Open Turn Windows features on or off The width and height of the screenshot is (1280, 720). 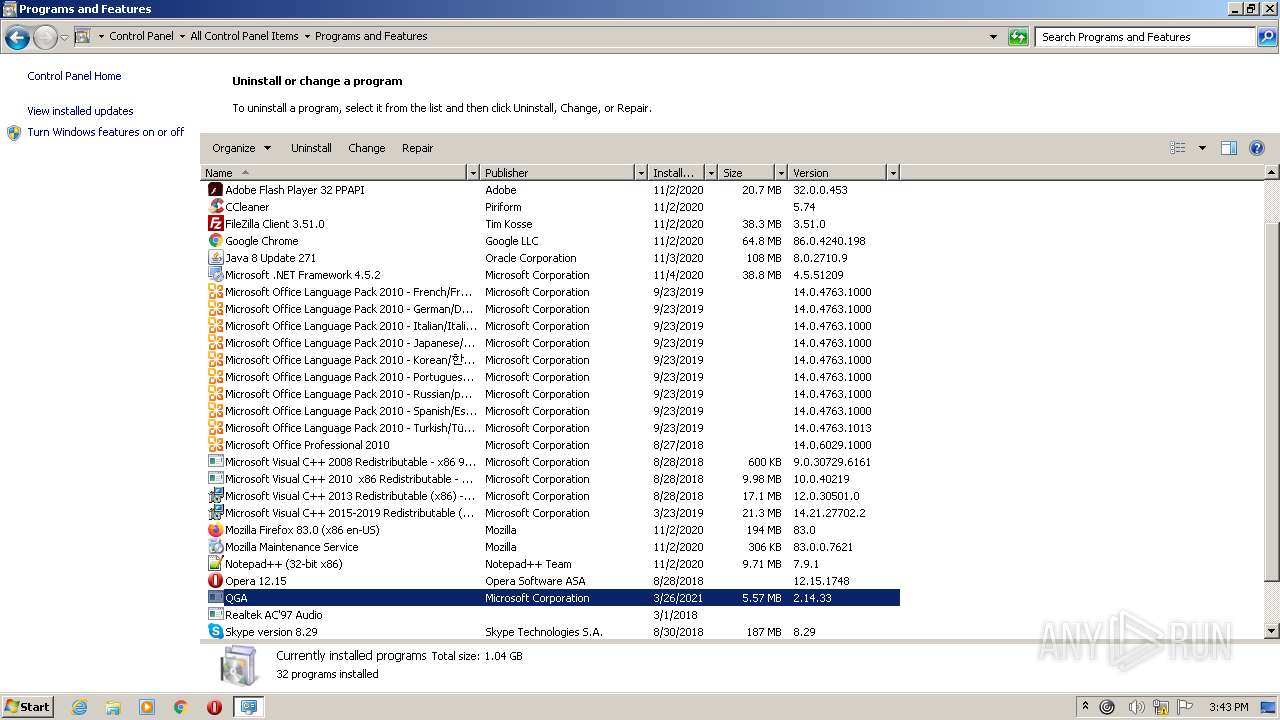[x=105, y=132]
